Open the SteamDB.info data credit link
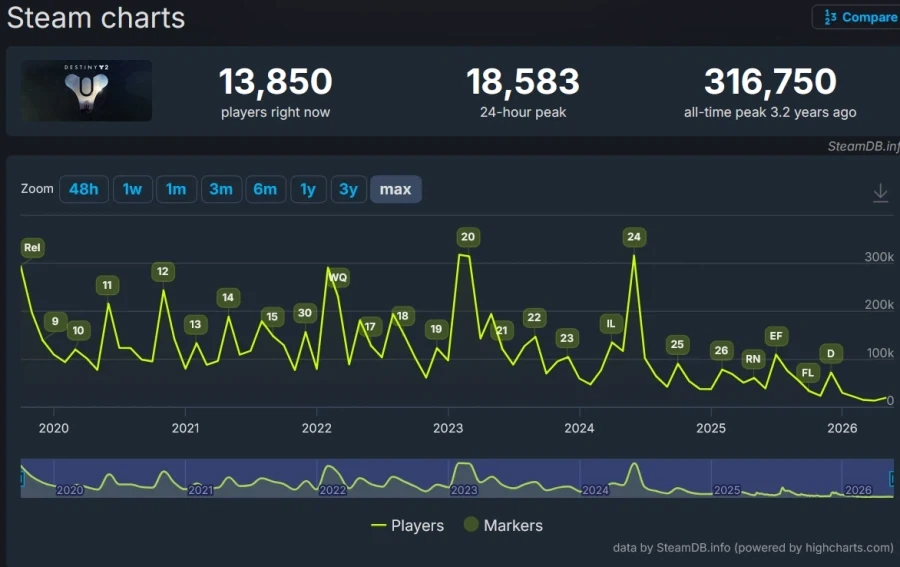The width and height of the screenshot is (900, 567). click(x=752, y=547)
